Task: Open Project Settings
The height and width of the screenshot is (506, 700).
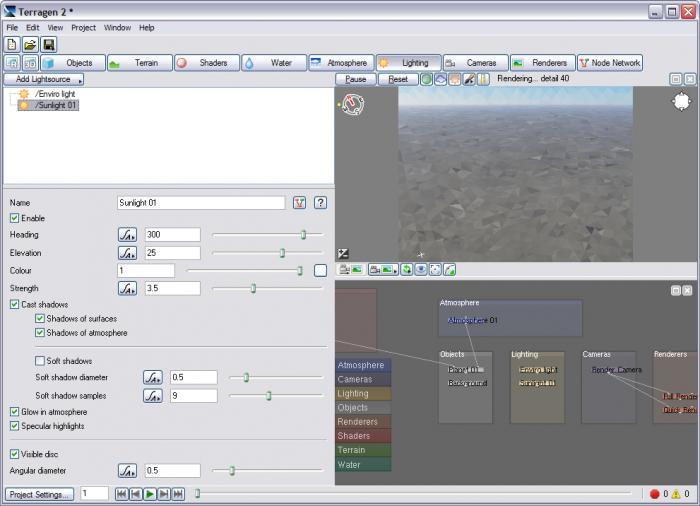Action: tap(39, 494)
